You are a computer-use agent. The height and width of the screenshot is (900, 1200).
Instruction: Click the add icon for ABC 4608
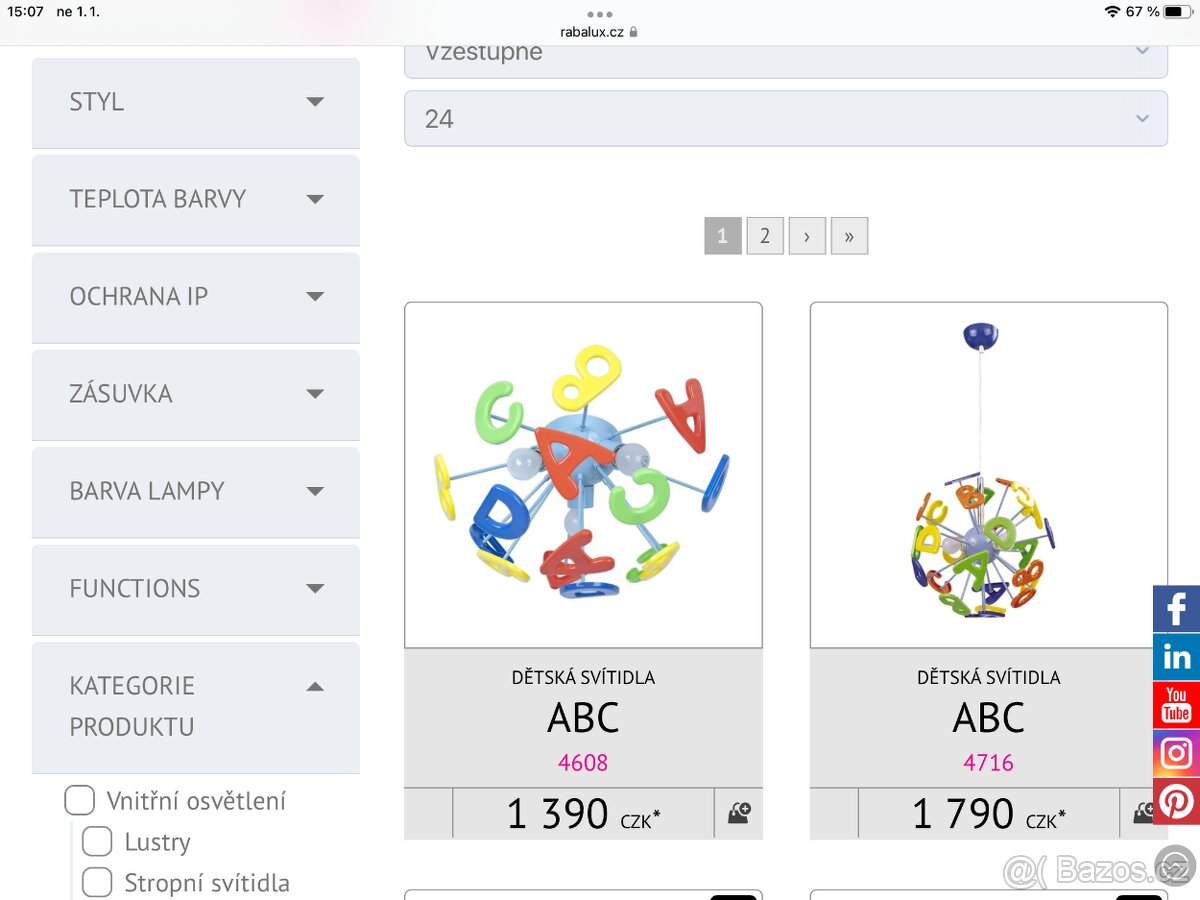(738, 813)
